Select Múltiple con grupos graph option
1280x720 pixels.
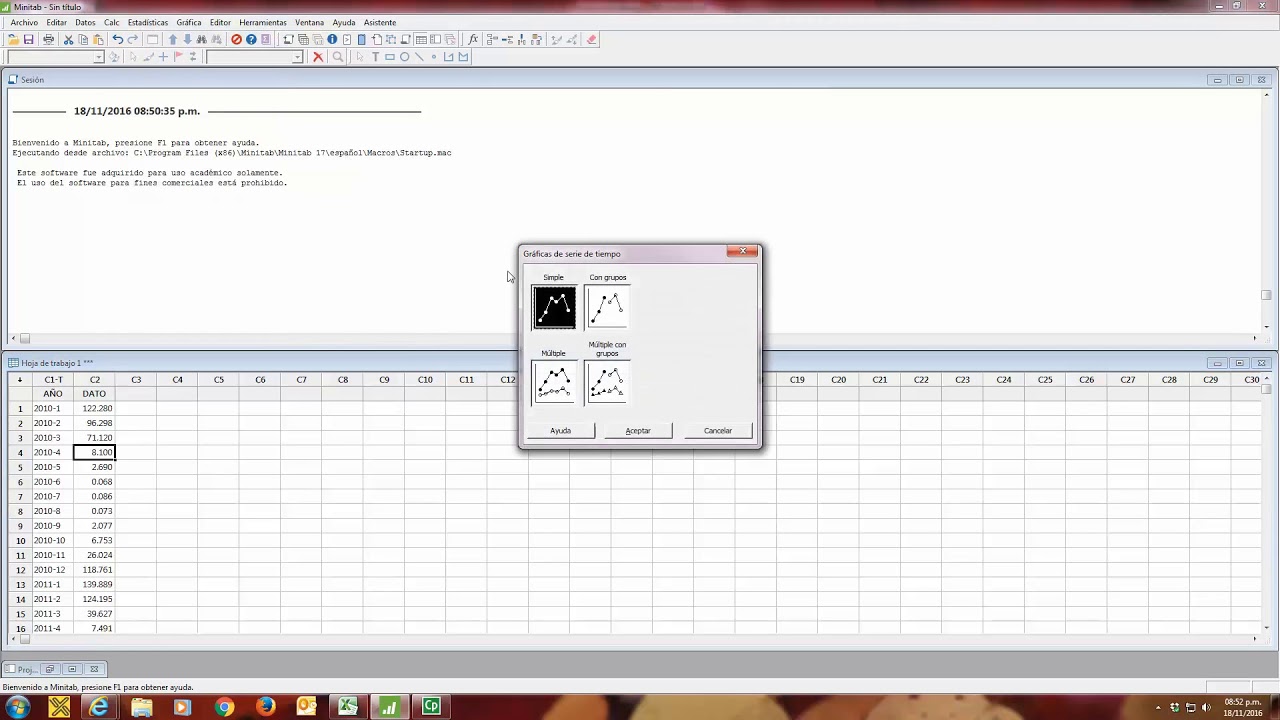point(607,383)
